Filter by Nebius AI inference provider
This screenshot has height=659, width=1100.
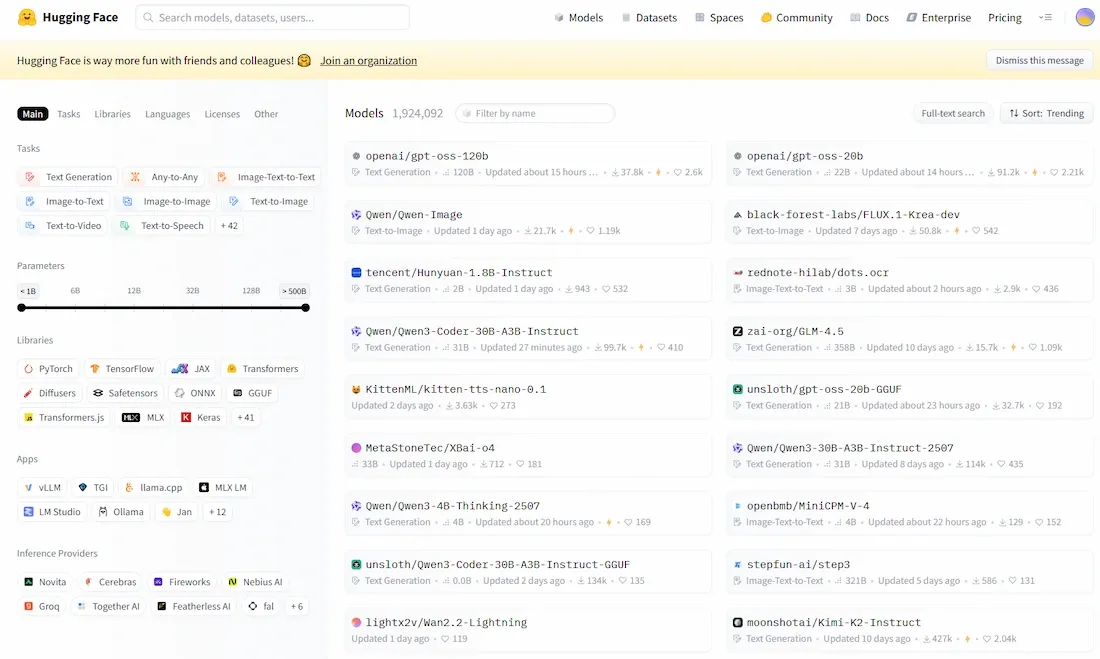[255, 582]
